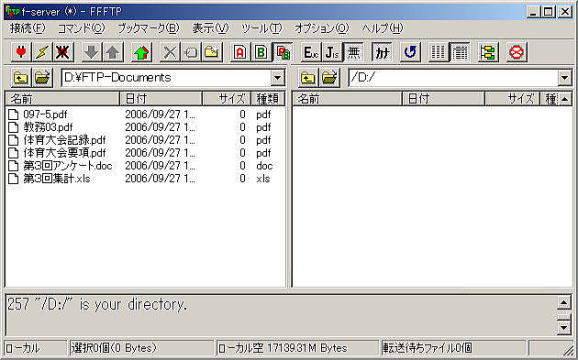
Task: Open the 接続(F) menu
Action: [x=27, y=28]
